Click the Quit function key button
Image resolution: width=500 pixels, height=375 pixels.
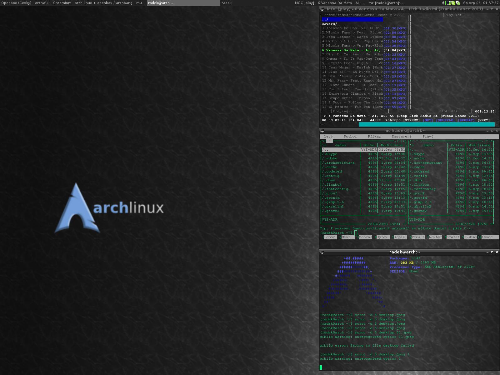click(490, 237)
